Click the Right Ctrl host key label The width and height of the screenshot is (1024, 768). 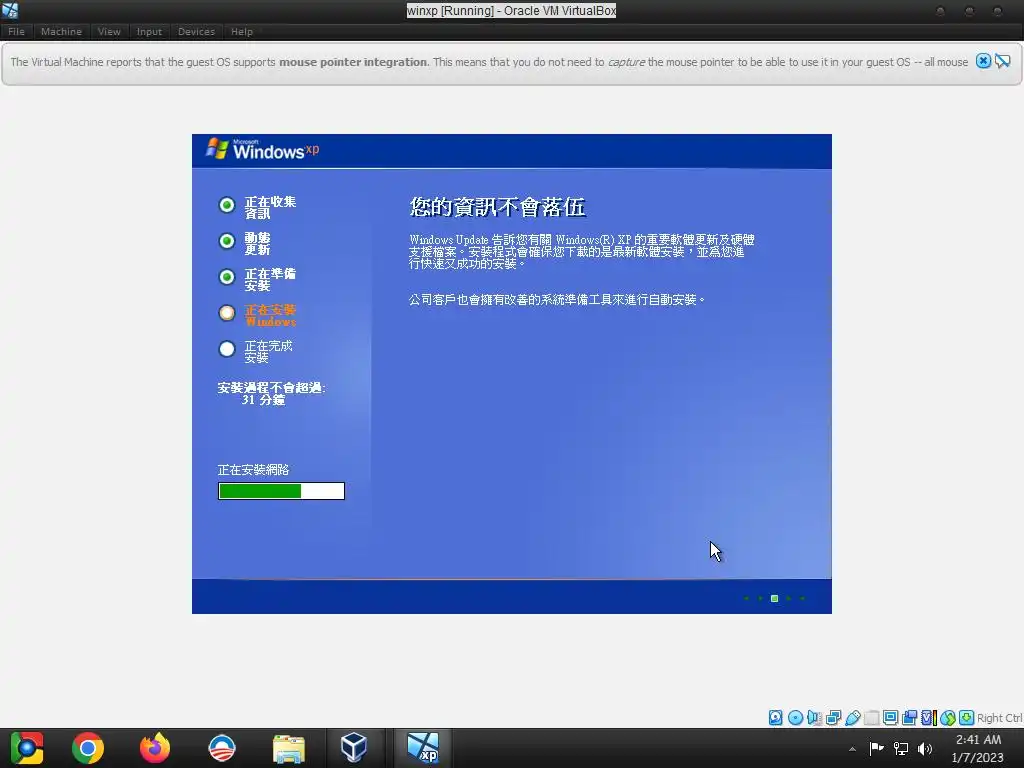point(1000,718)
